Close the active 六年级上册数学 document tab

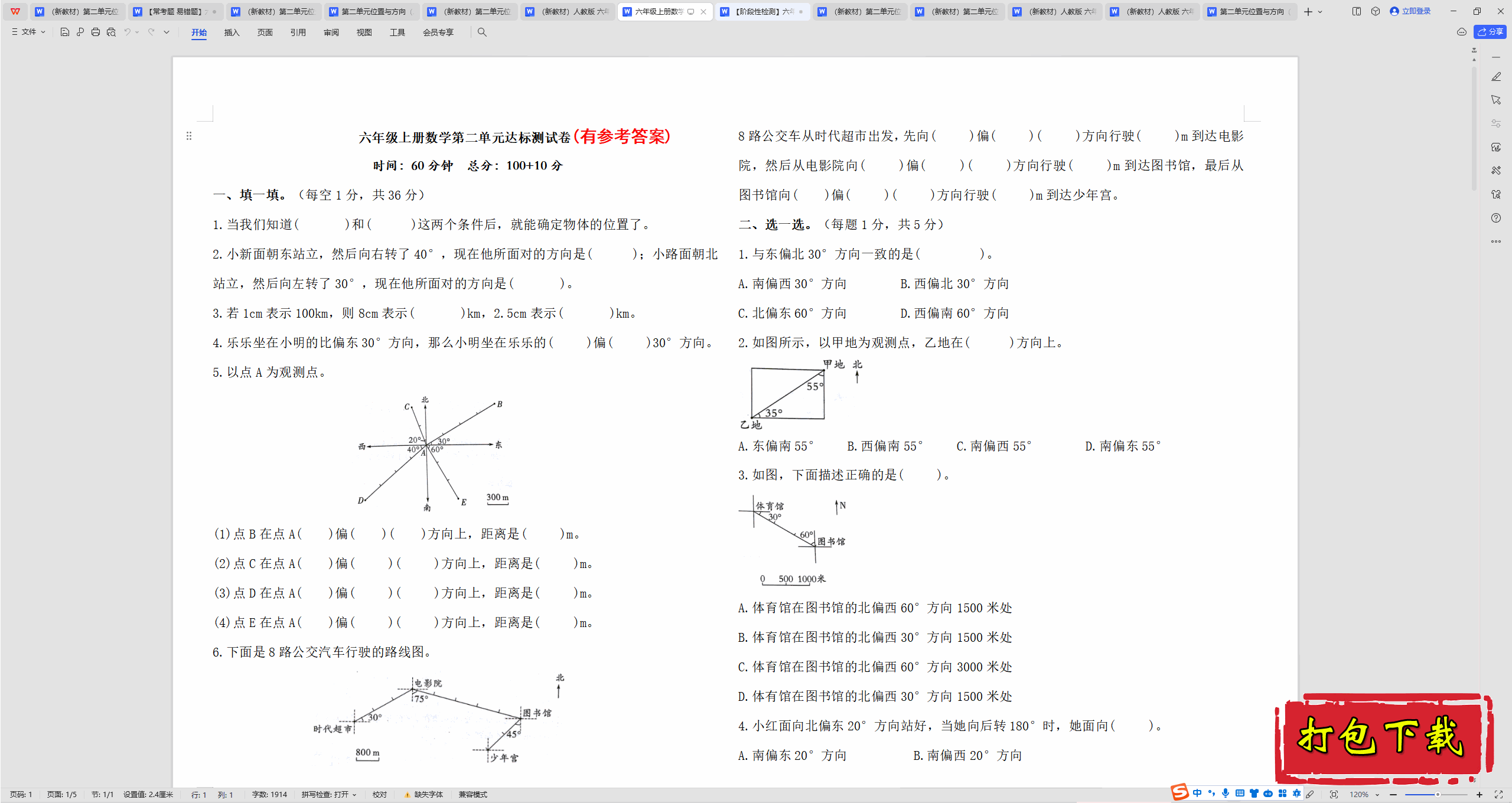pyautogui.click(x=703, y=11)
